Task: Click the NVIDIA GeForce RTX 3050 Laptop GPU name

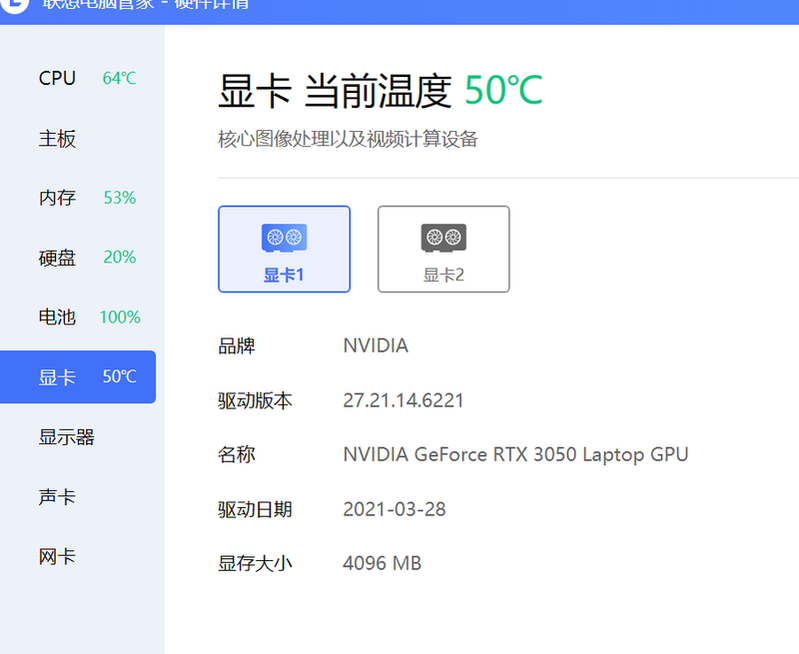Action: point(516,455)
